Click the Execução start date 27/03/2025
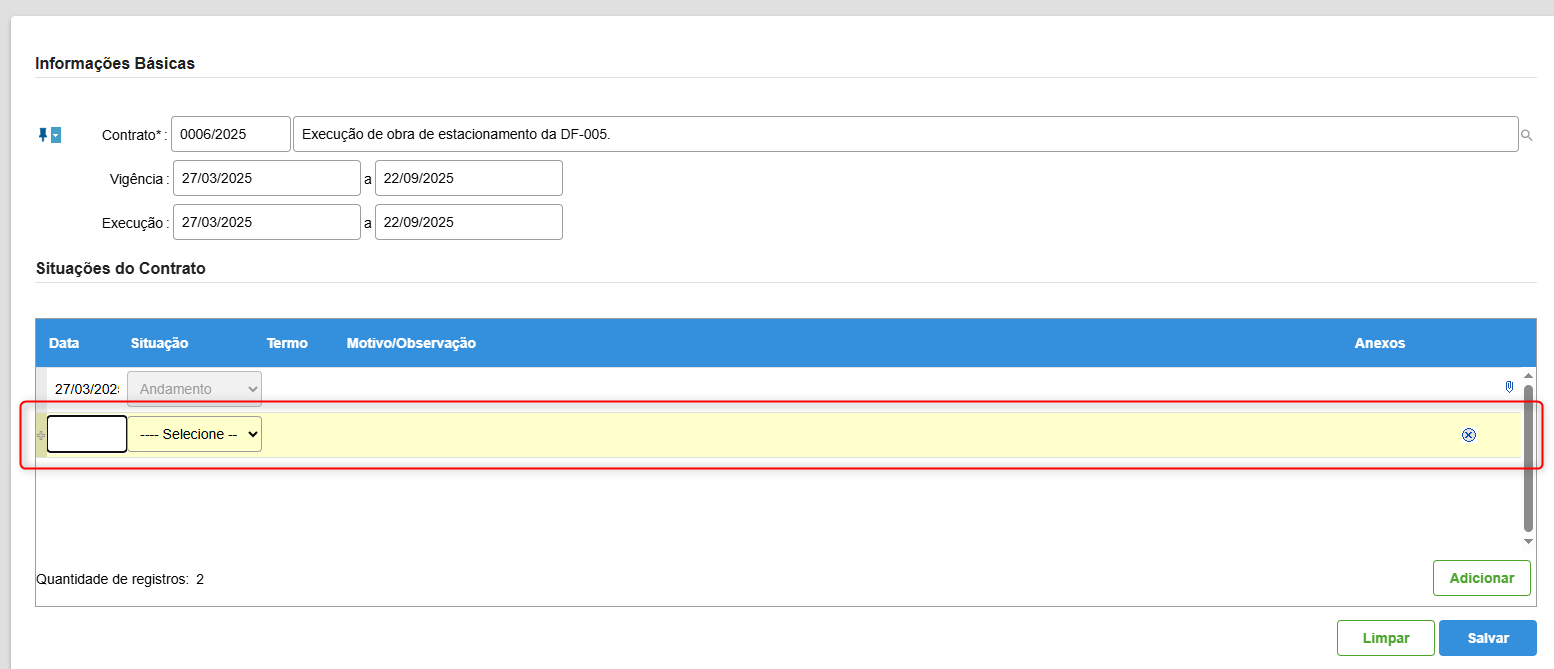 (x=267, y=222)
